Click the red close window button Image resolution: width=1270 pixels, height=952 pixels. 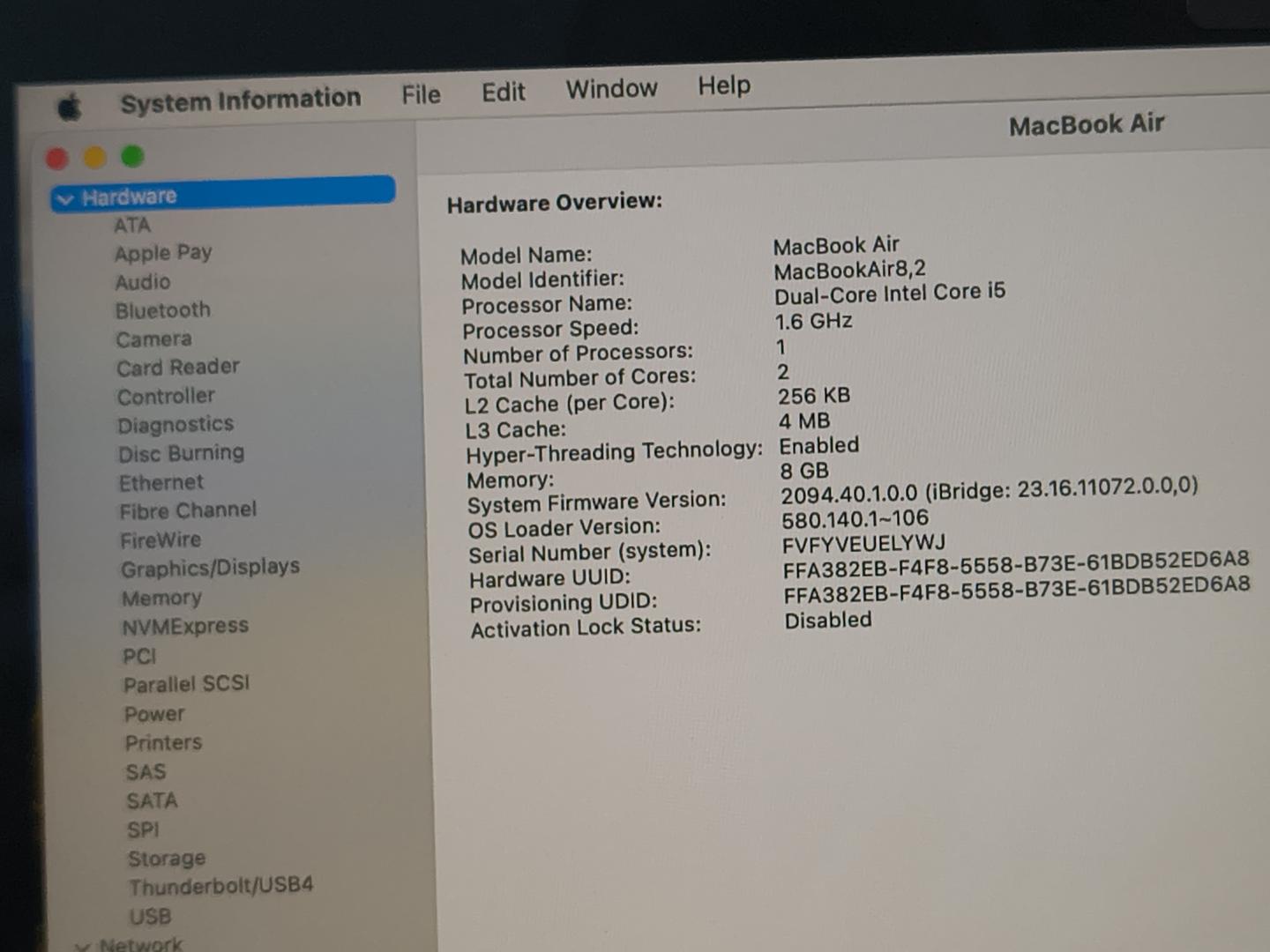57,159
